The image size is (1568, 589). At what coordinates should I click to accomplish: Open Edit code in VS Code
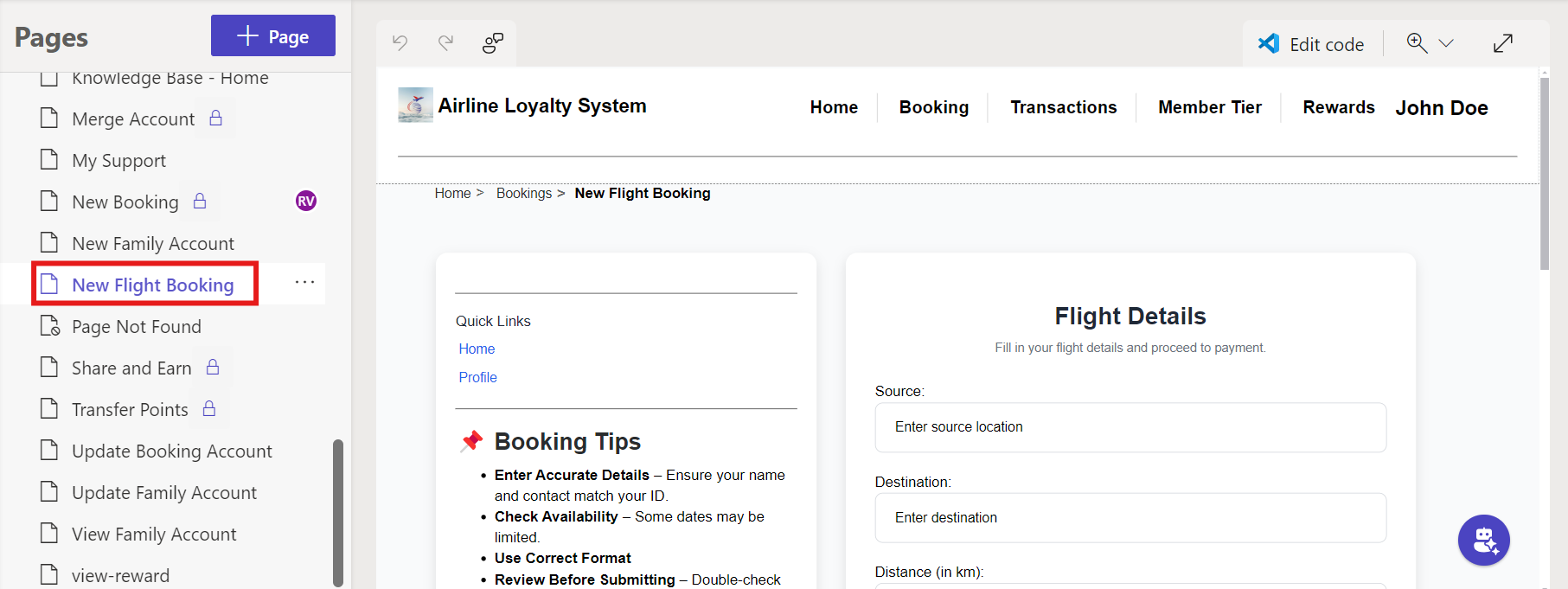point(1311,44)
